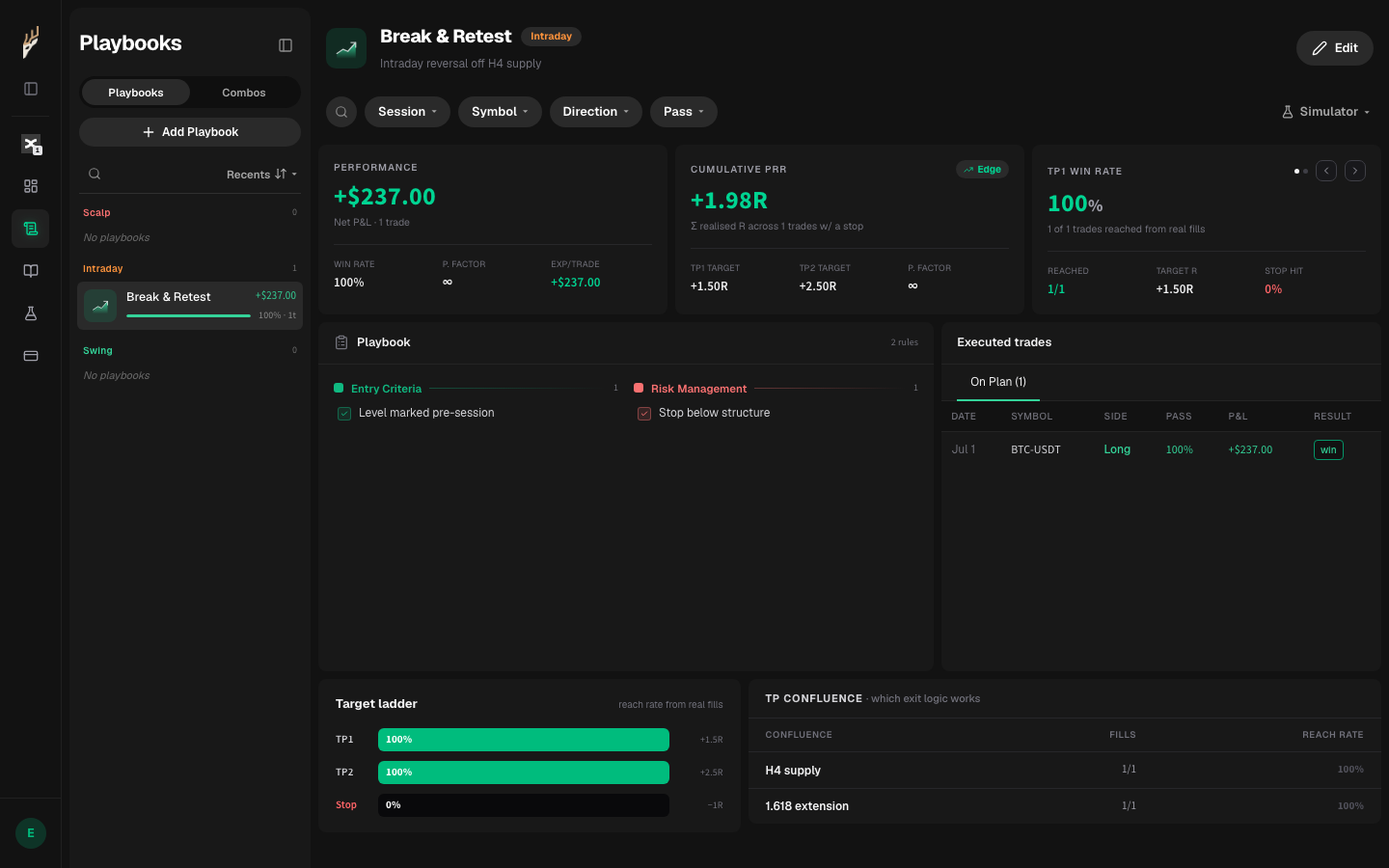Open the Session filter dropdown
Image resolution: width=1389 pixels, height=868 pixels.
[x=407, y=112]
